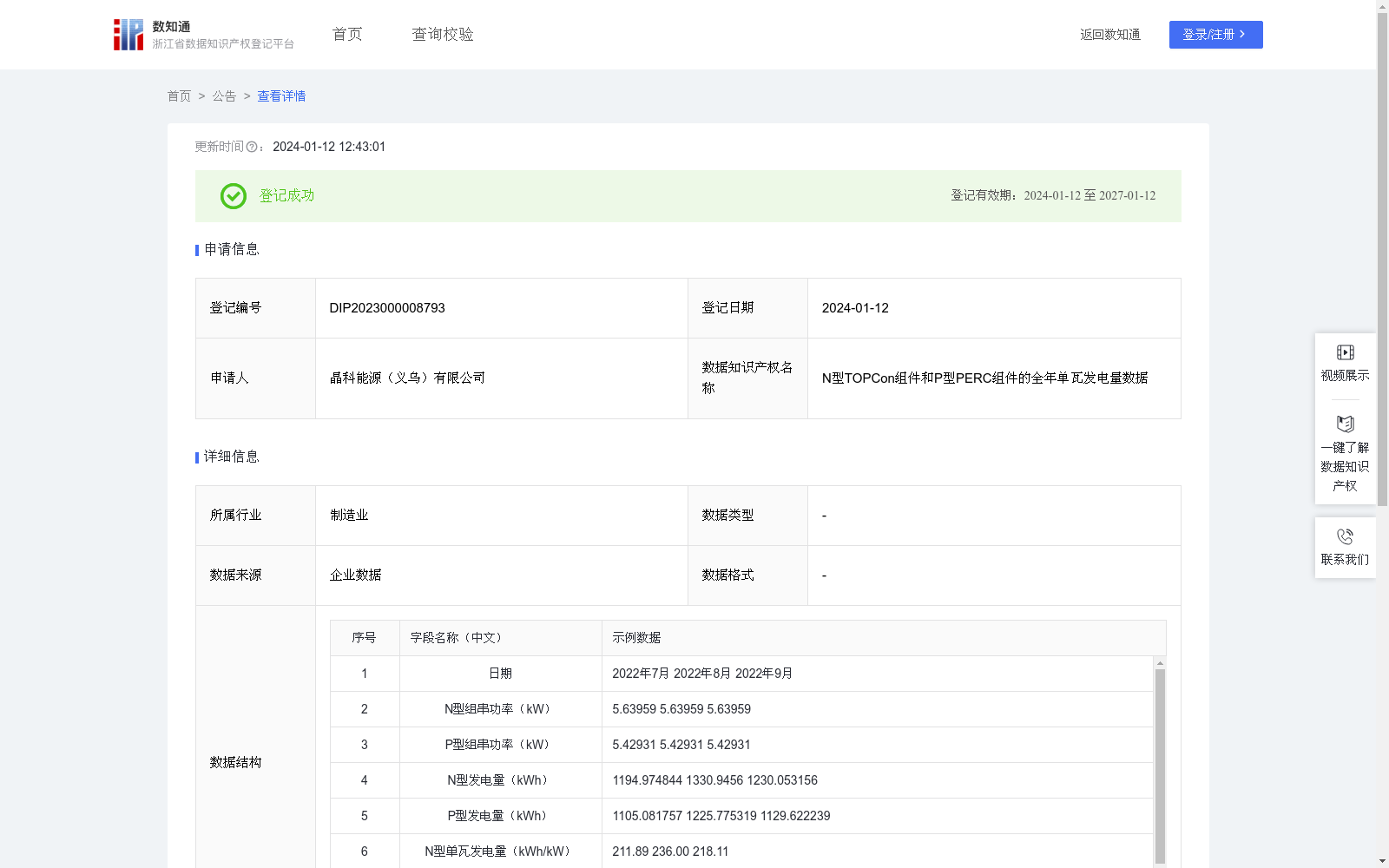Click the N型组串功率（kW） field cell

point(501,709)
